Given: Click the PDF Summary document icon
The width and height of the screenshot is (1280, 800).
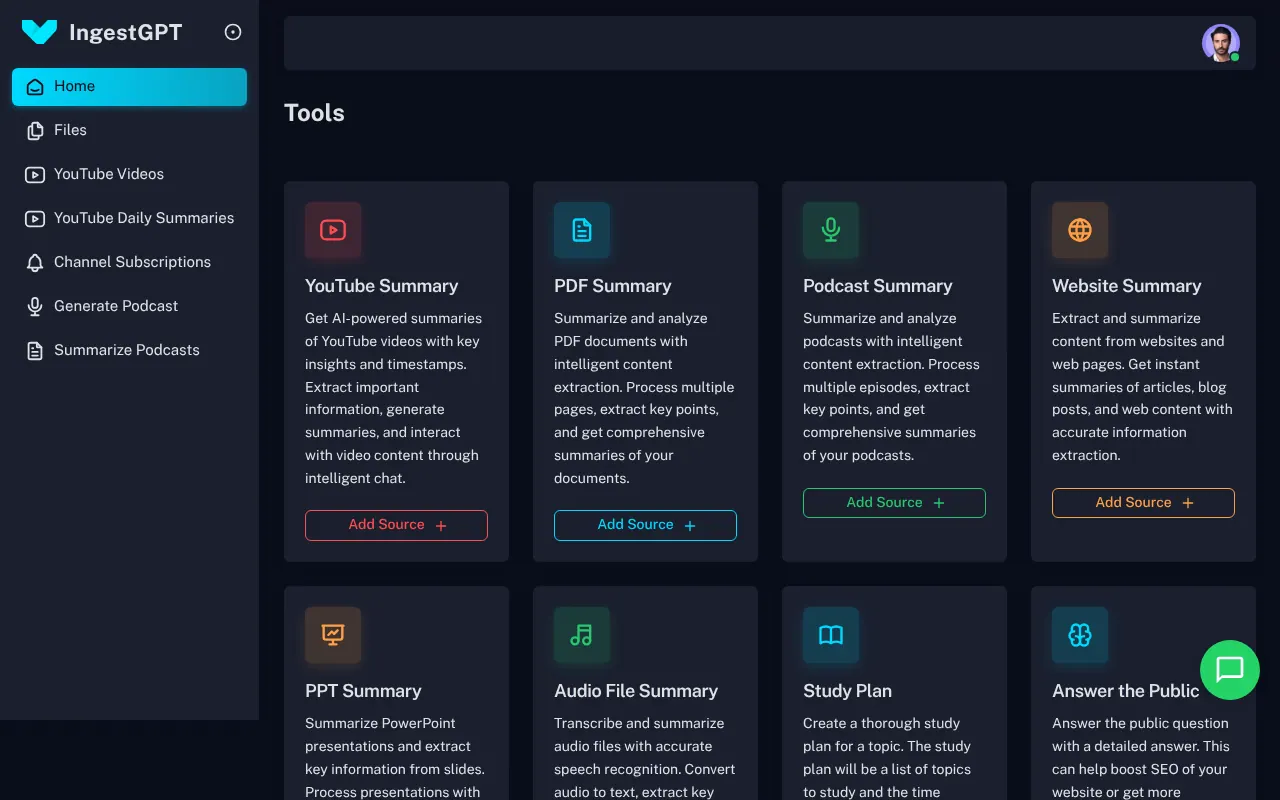Looking at the screenshot, I should coord(582,230).
